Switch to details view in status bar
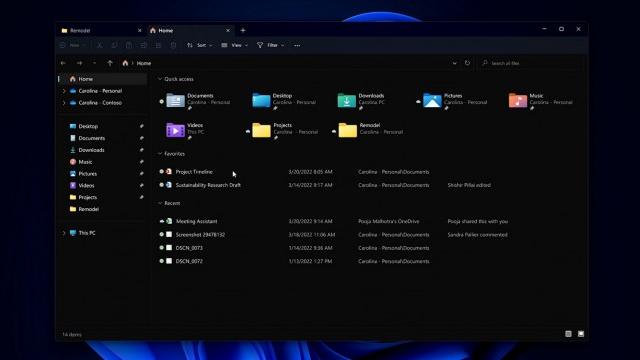 pyautogui.click(x=568, y=334)
